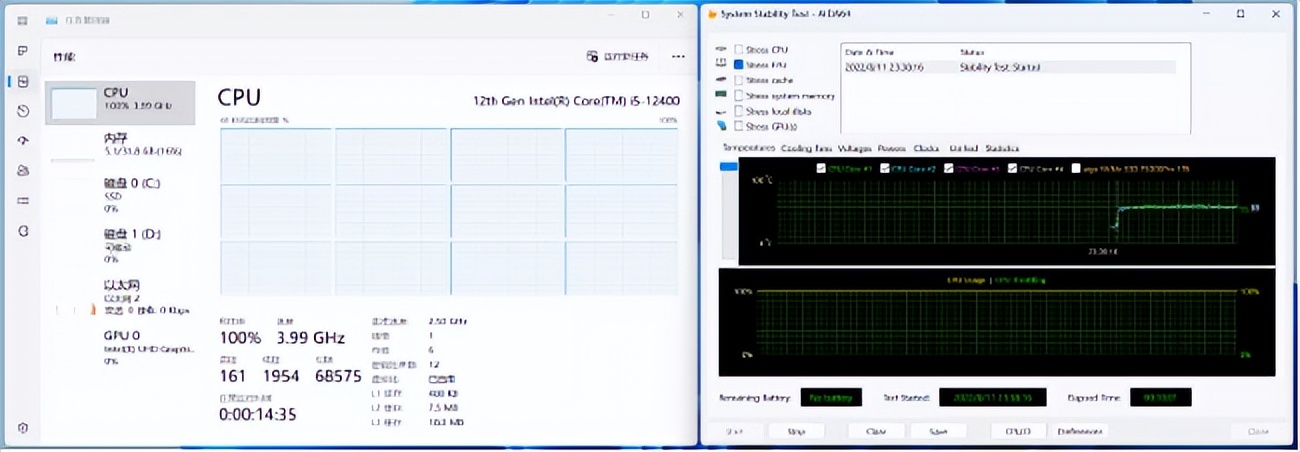The width and height of the screenshot is (1300, 452).
Task: Select the Stability Test Started log row
Action: pyautogui.click(x=1010, y=67)
